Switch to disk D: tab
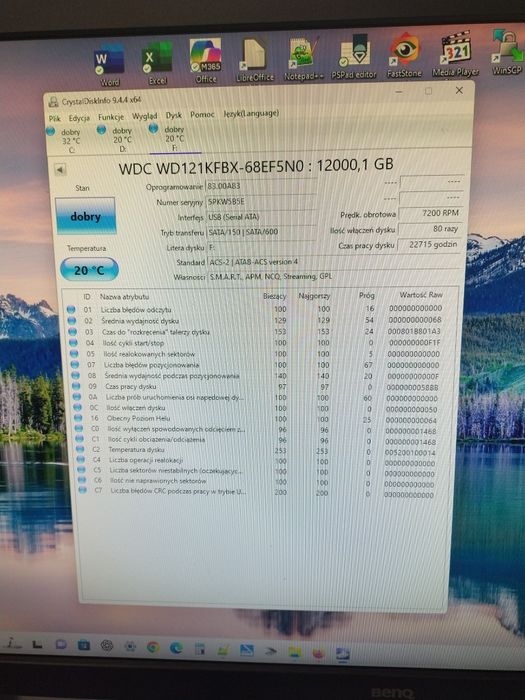The width and height of the screenshot is (525, 700). pos(116,139)
